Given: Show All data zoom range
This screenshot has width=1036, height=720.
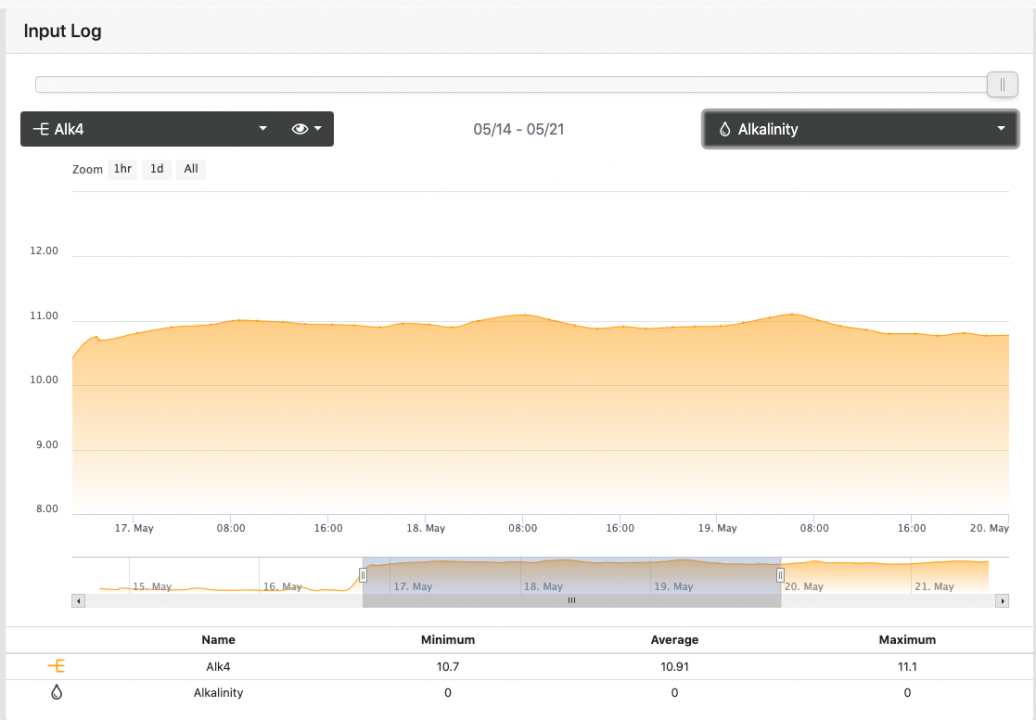Looking at the screenshot, I should coord(191,169).
